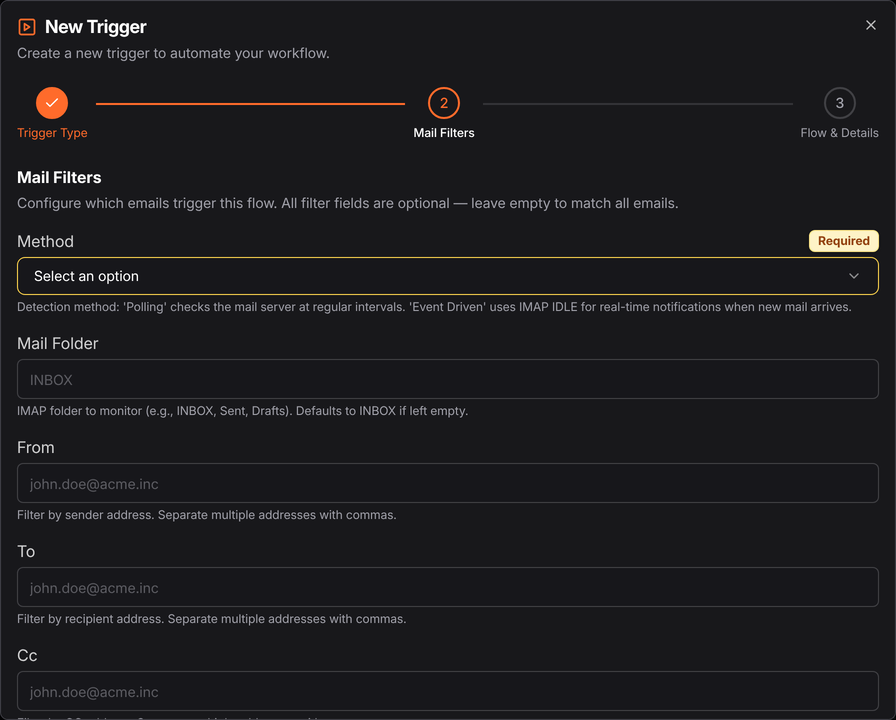Open the Method dropdown
Image resolution: width=896 pixels, height=720 pixels.
click(447, 276)
